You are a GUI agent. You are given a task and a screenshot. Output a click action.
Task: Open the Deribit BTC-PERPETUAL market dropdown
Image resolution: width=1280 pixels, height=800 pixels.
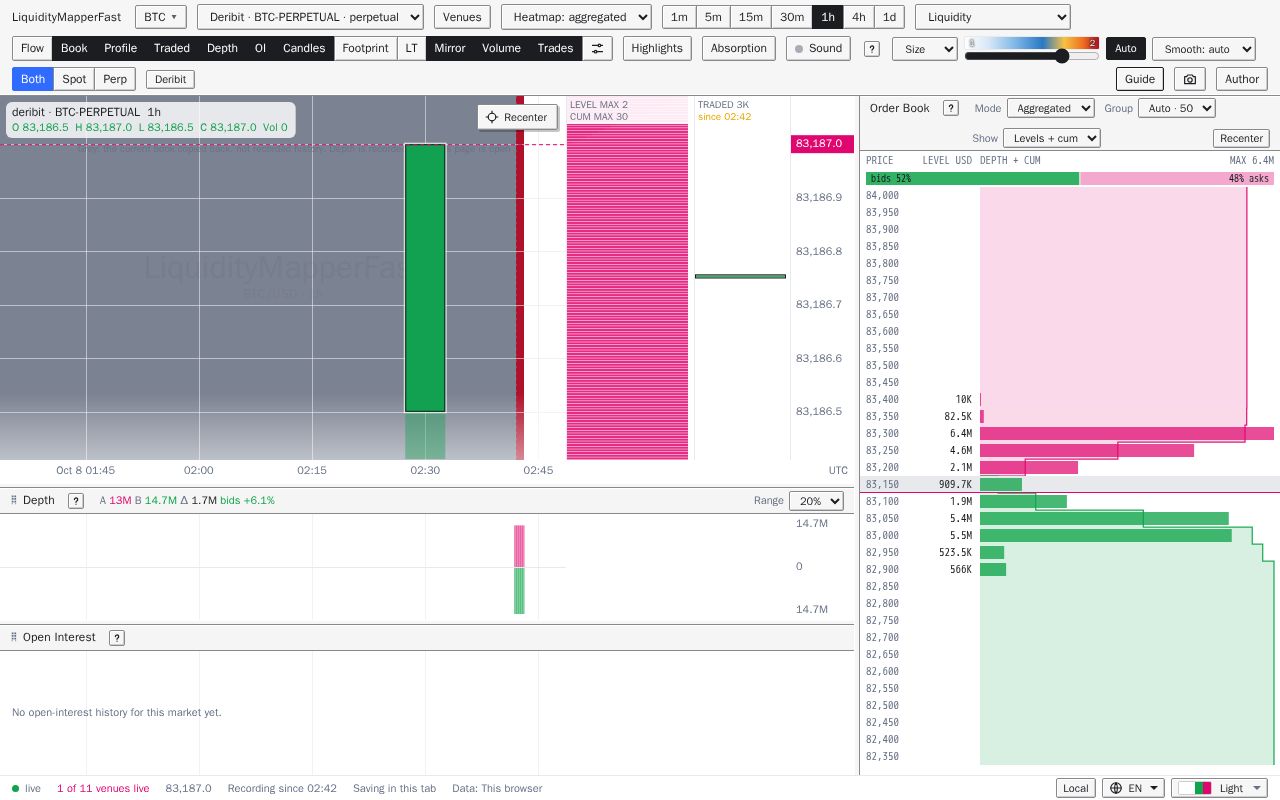(310, 17)
